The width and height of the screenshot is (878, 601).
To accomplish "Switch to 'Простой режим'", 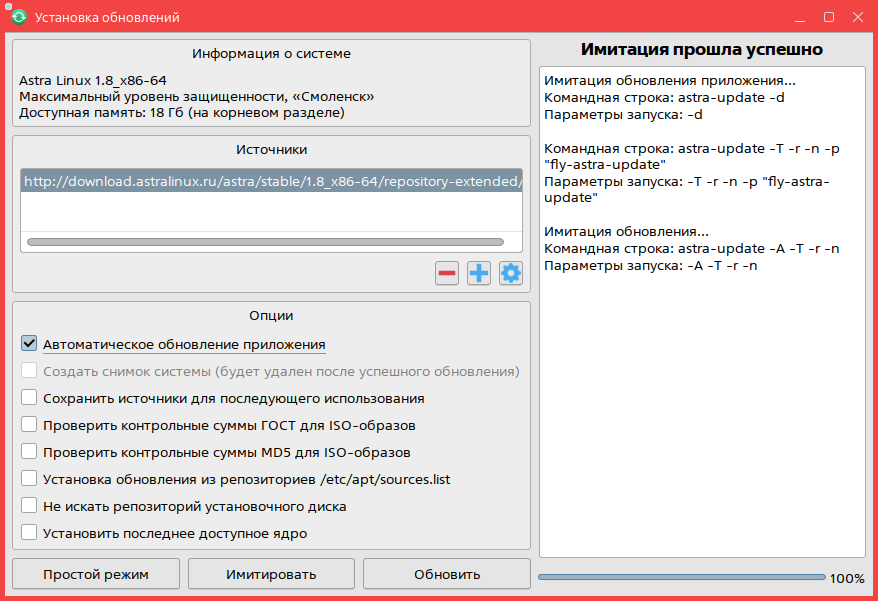I will [96, 574].
